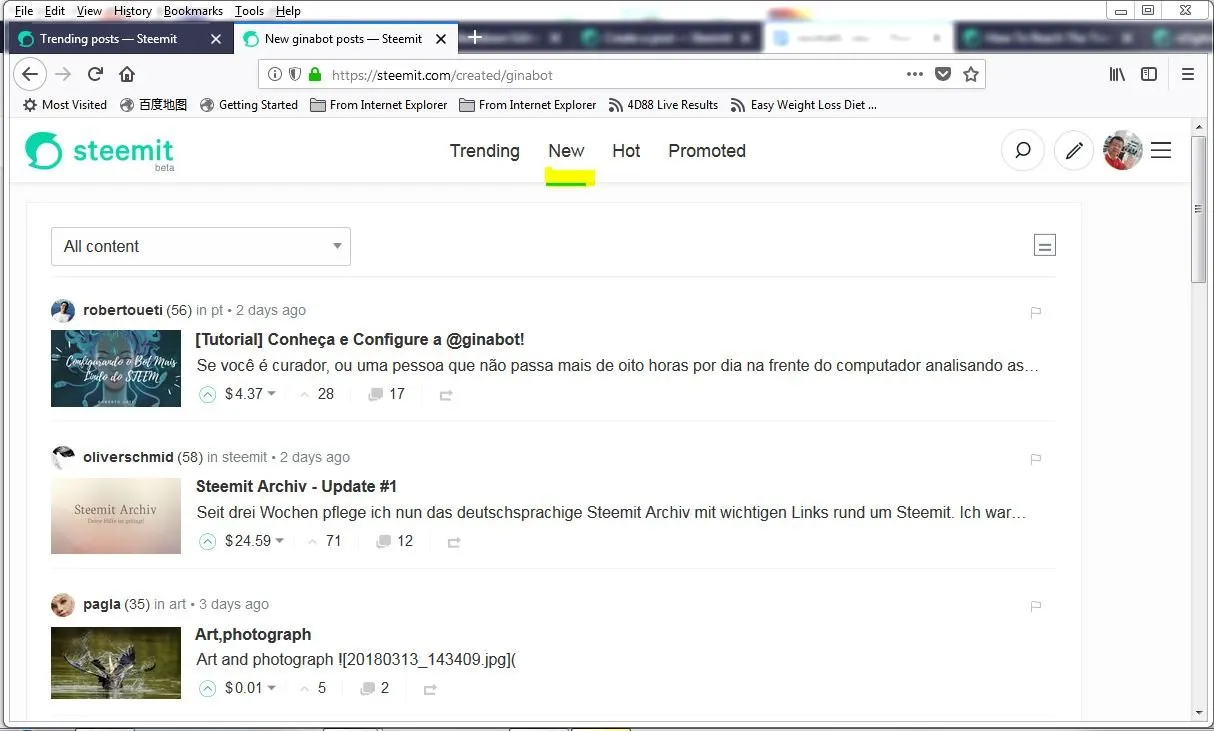Resteem the Steemit Archiv post
The image size is (1214, 731).
(x=454, y=542)
